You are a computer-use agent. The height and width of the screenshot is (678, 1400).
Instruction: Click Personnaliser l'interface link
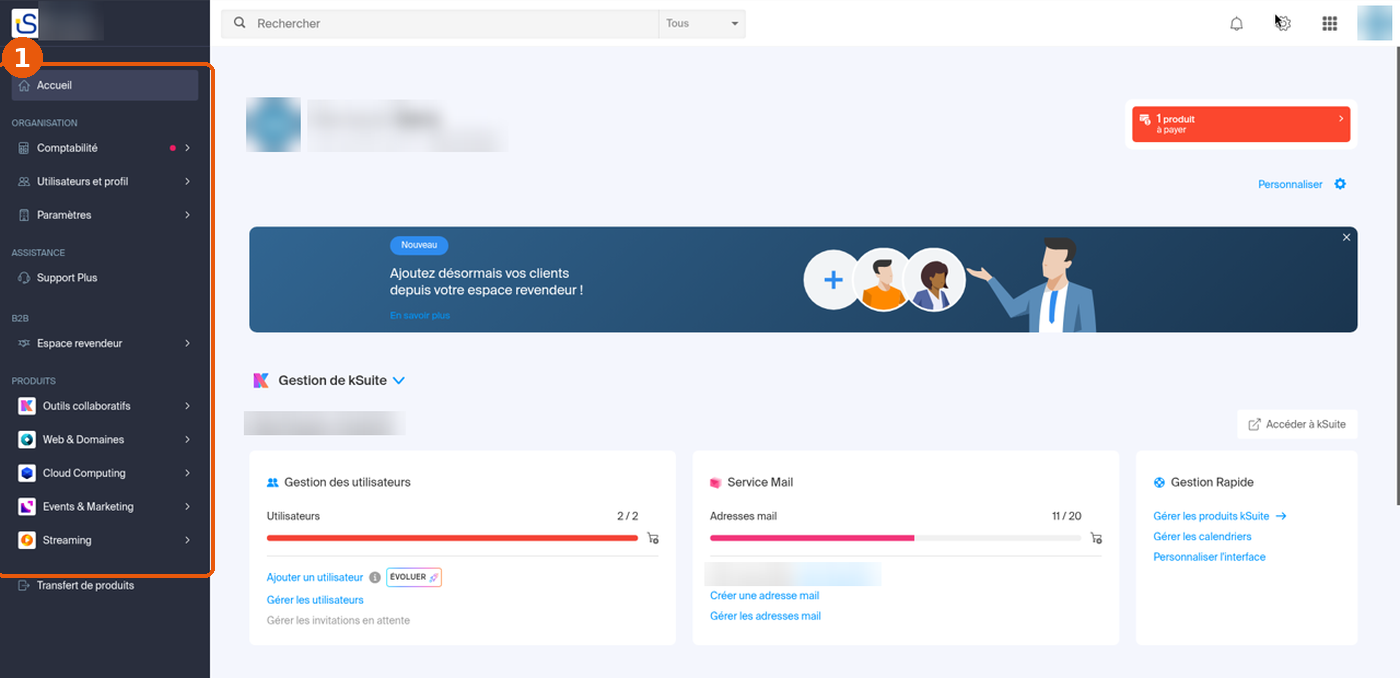[x=1209, y=557]
